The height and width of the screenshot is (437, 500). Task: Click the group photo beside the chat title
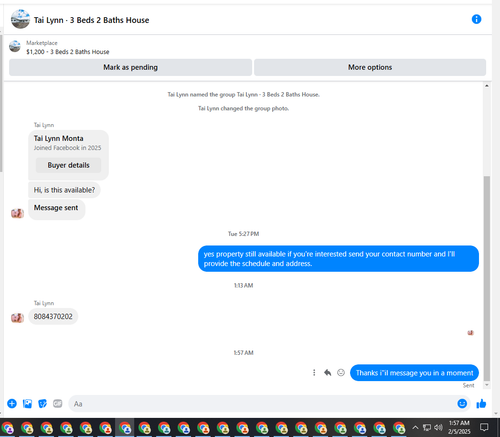[20, 19]
